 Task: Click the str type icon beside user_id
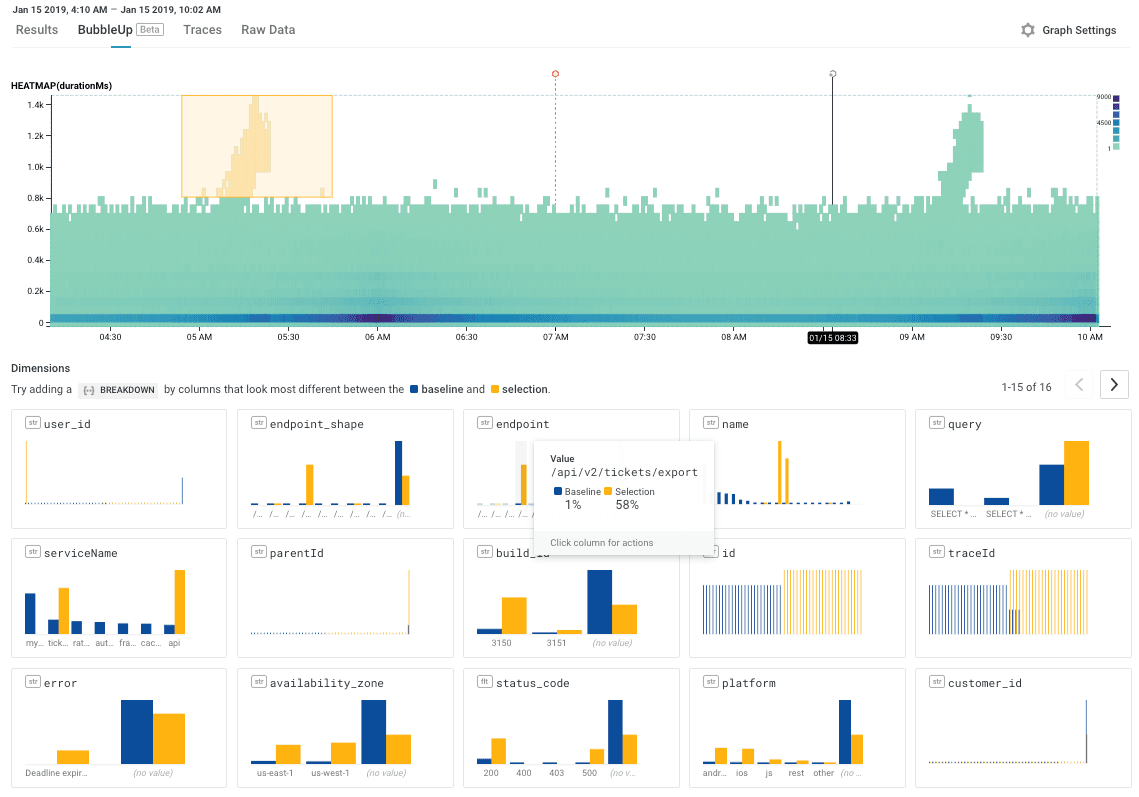pyautogui.click(x=32, y=424)
